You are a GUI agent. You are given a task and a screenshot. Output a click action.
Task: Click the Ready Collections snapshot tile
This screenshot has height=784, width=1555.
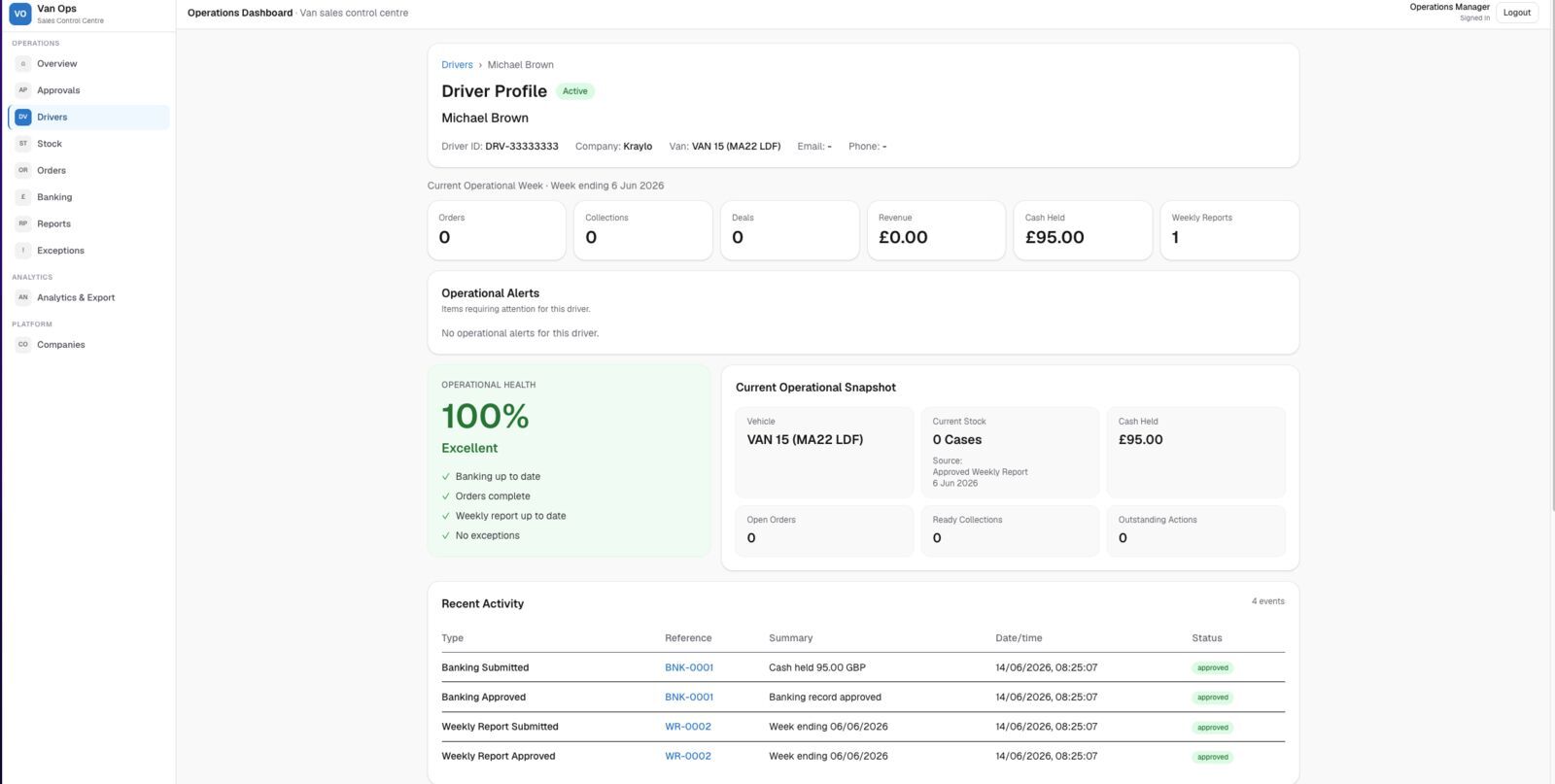[x=1010, y=530]
